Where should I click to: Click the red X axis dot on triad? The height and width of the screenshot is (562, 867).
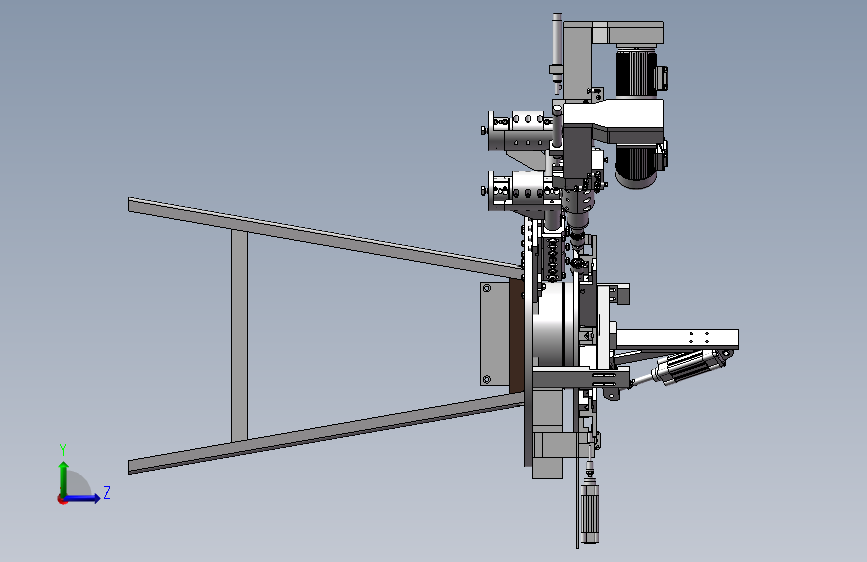pos(62,499)
